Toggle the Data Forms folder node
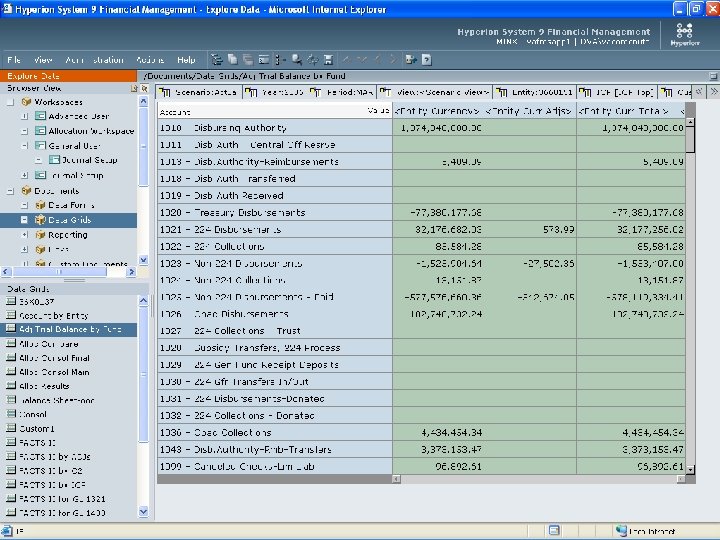720x540 pixels. point(24,205)
